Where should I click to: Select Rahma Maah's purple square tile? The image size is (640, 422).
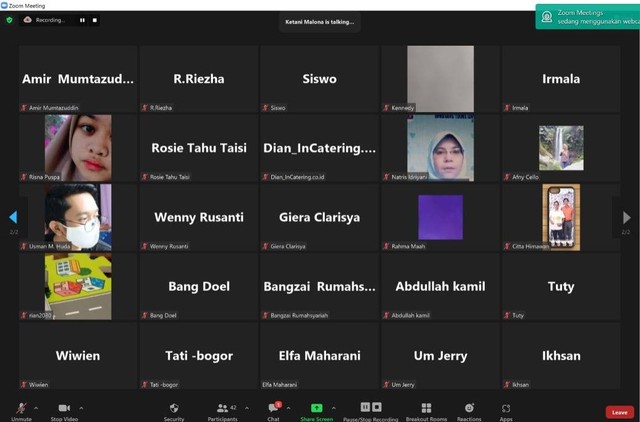point(440,217)
